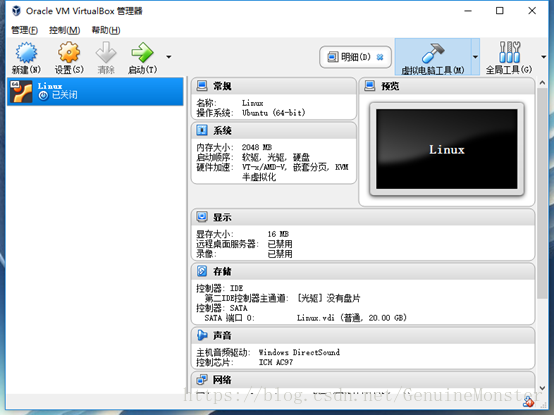Click the details pane vertical scrollbar thumb

pyautogui.click(x=542, y=194)
